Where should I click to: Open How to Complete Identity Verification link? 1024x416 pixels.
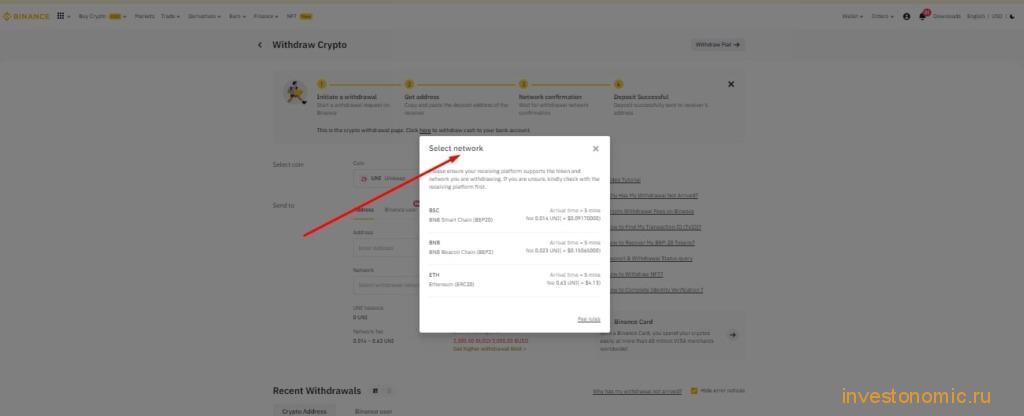coord(655,290)
